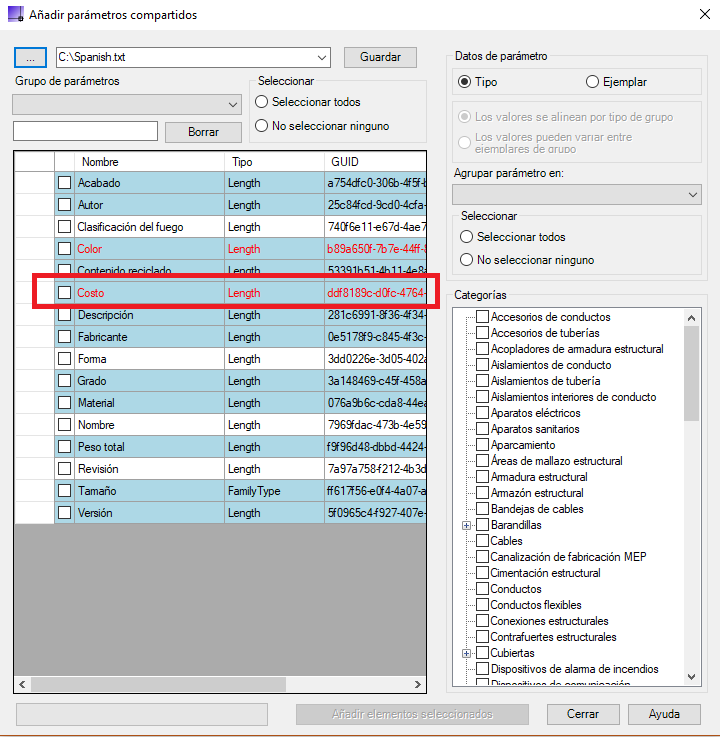
Task: Click the table's horizontal scrollbar left arrow
Action: coord(22,684)
